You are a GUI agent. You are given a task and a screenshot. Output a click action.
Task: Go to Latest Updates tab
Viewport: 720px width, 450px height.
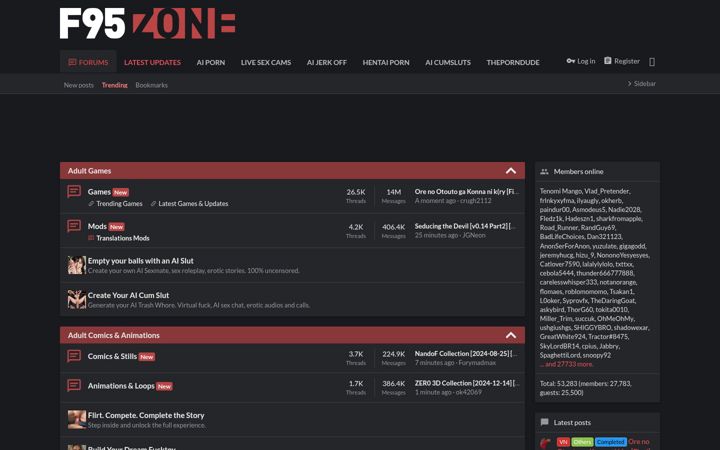coord(152,62)
